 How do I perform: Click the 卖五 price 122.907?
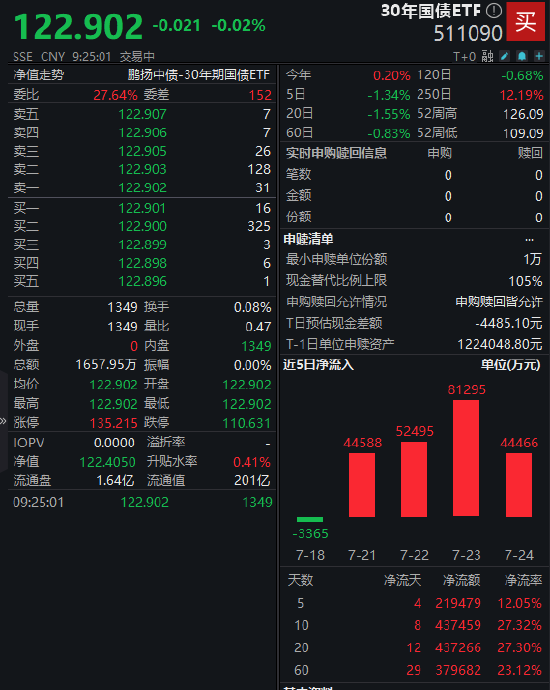coord(143,114)
